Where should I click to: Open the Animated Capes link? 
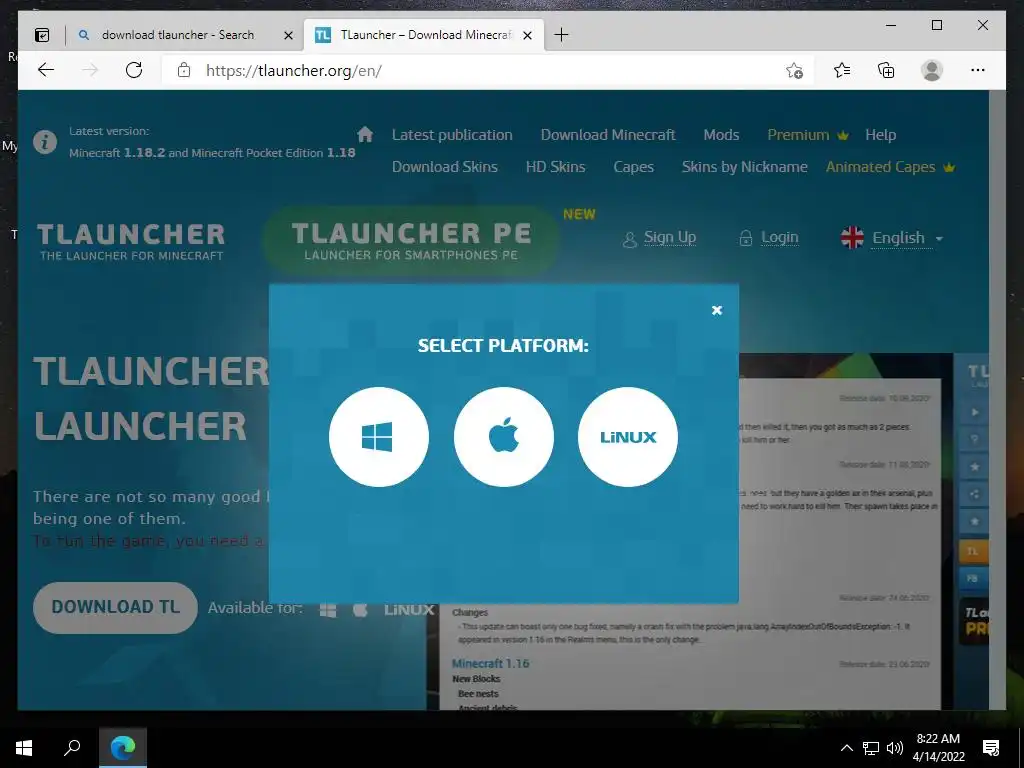pyautogui.click(x=889, y=167)
